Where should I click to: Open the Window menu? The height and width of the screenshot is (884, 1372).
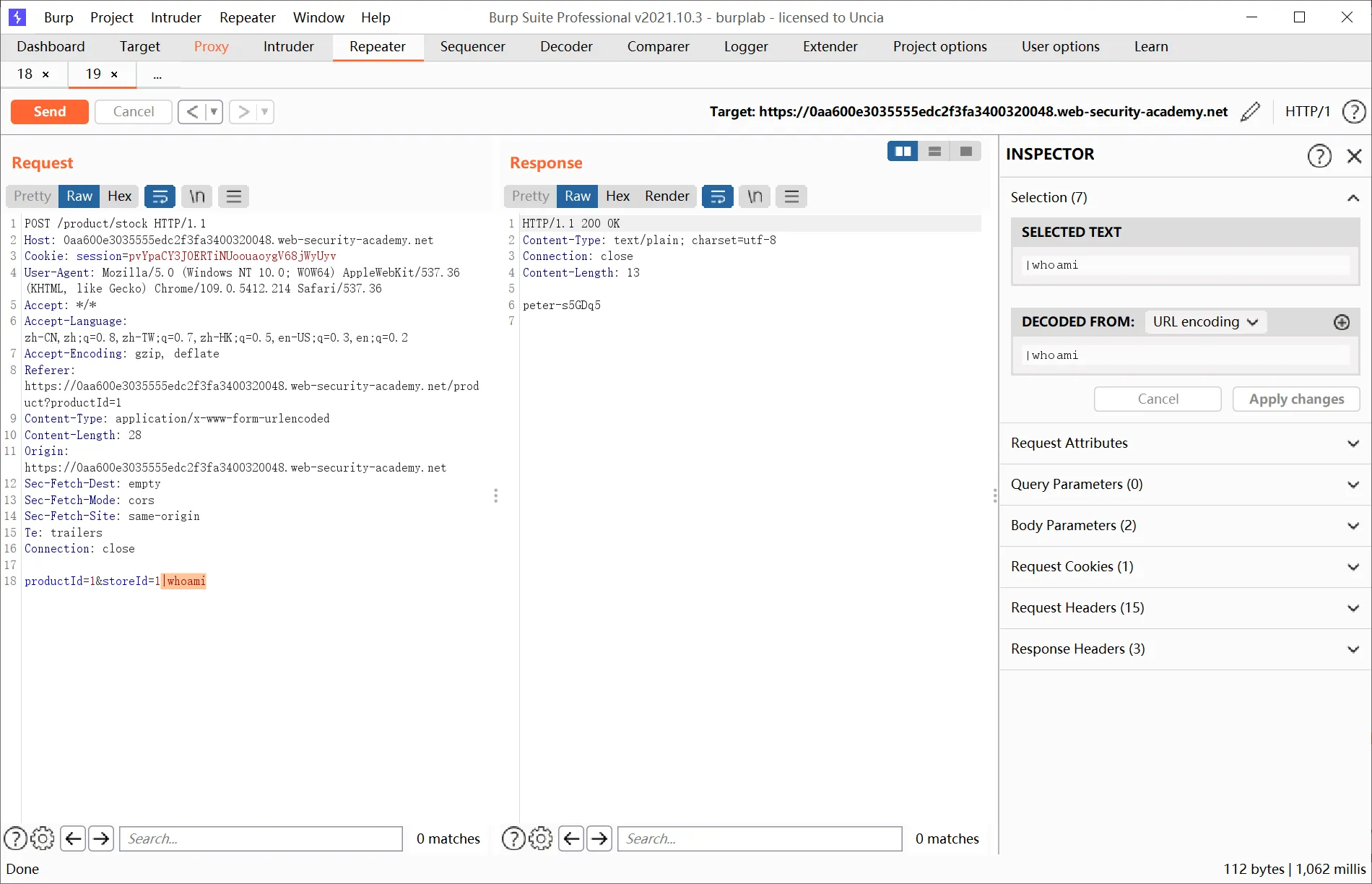318,17
